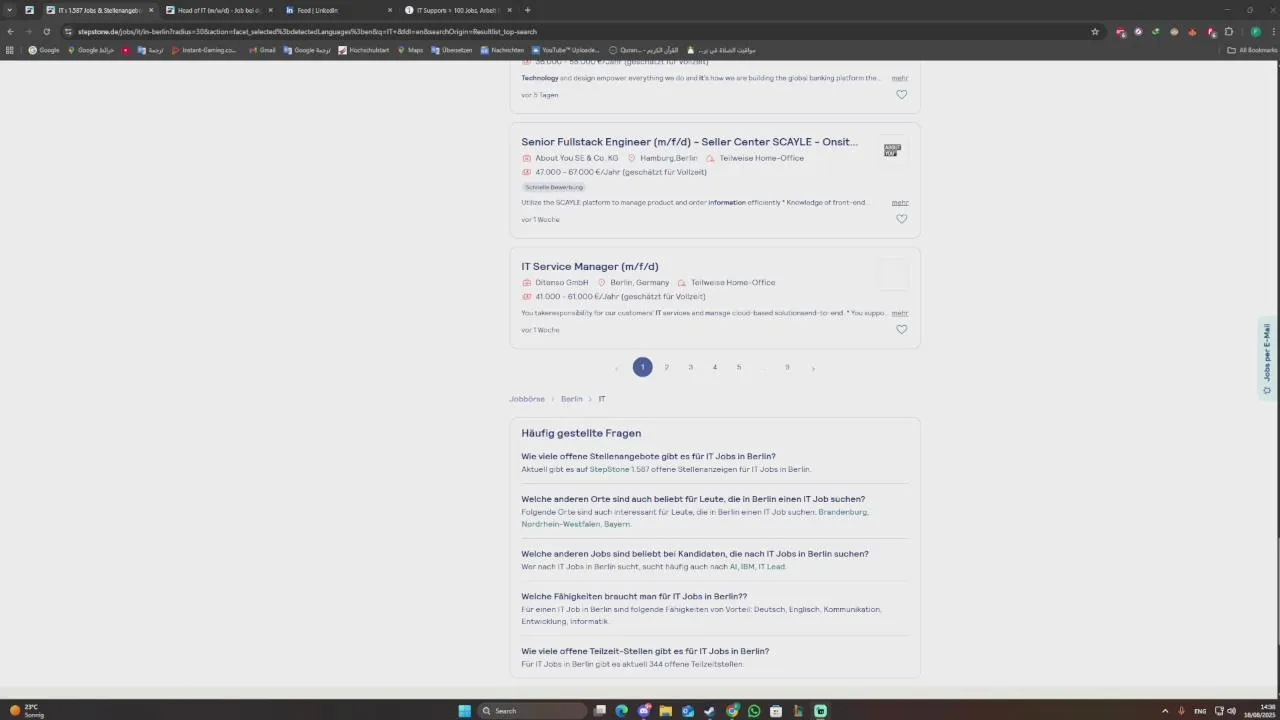
Task: Bookmark this page with the star icon
Action: coord(1095,31)
